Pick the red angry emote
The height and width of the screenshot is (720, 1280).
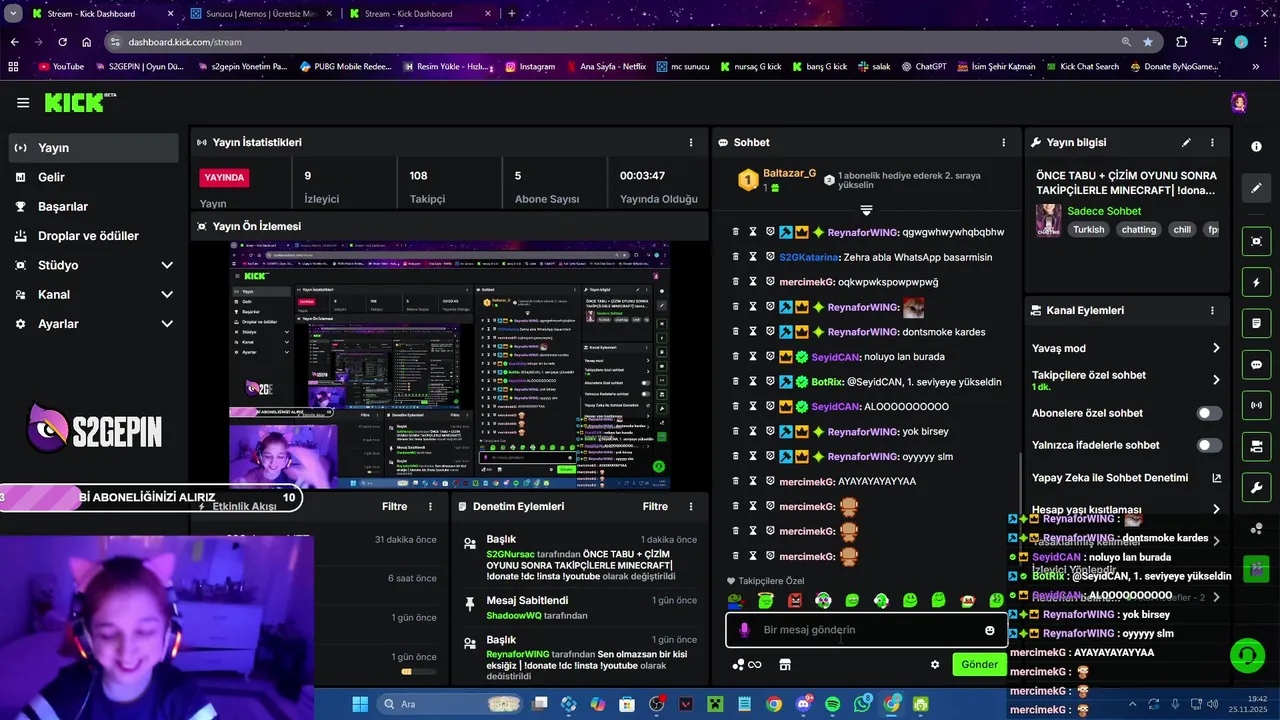[795, 600]
